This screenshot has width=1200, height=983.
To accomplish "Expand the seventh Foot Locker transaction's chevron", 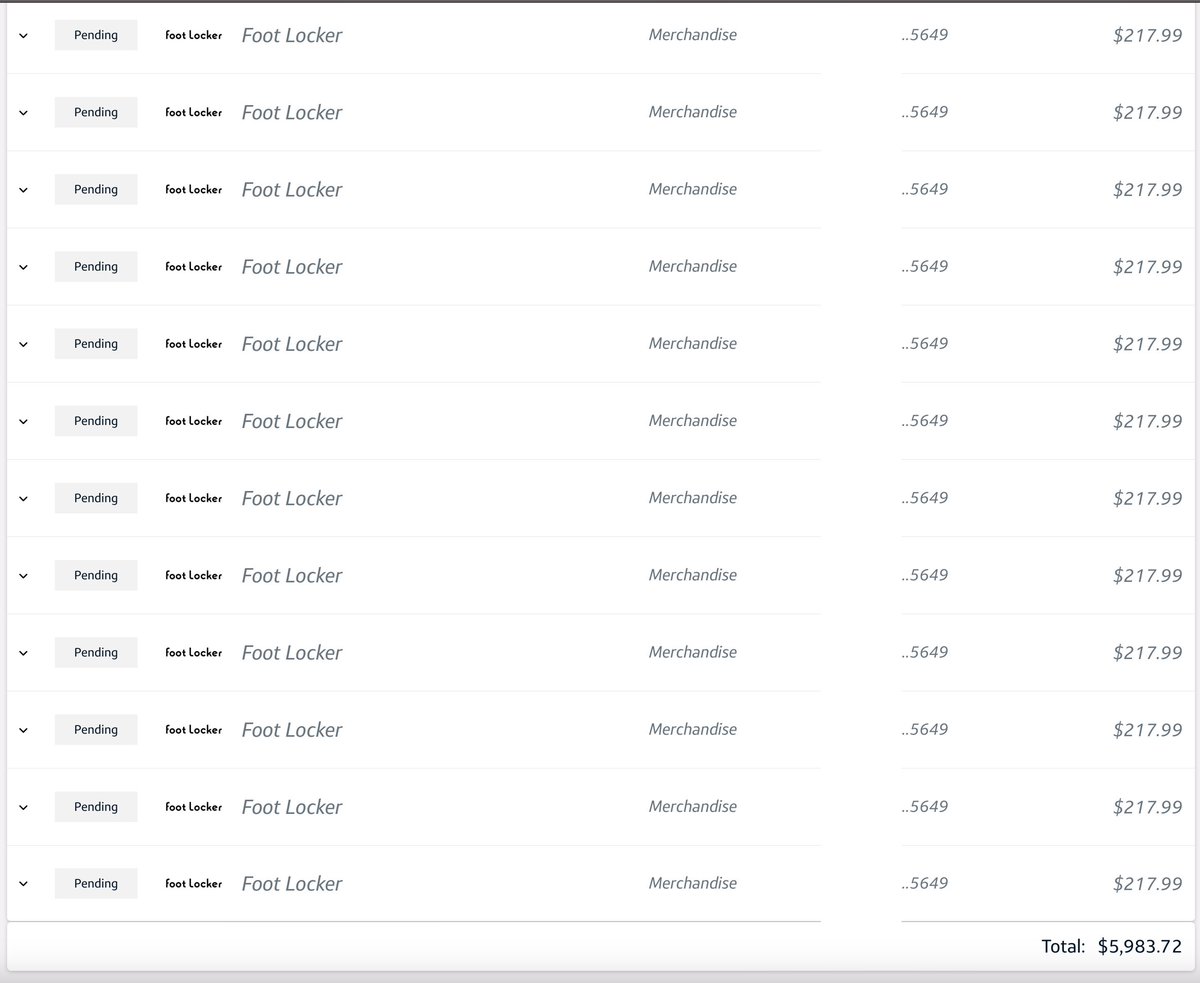I will coord(23,498).
